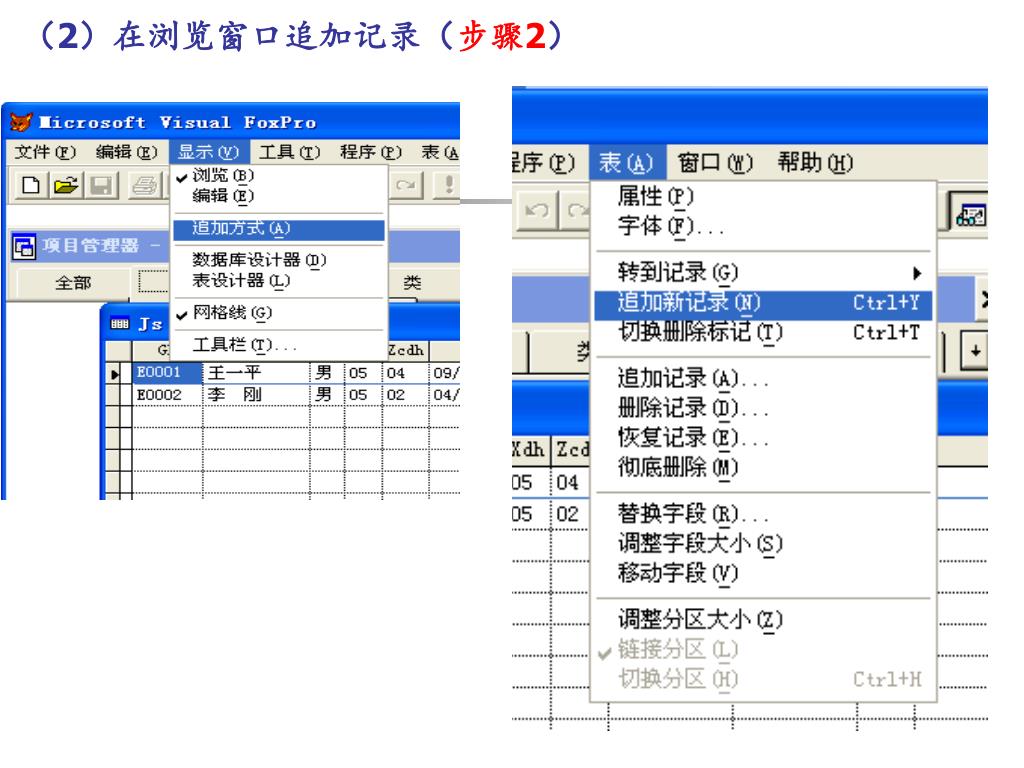Screen dimensions: 1024x768
Task: Choose 切换删除标记(T) menu item
Action: point(763,332)
